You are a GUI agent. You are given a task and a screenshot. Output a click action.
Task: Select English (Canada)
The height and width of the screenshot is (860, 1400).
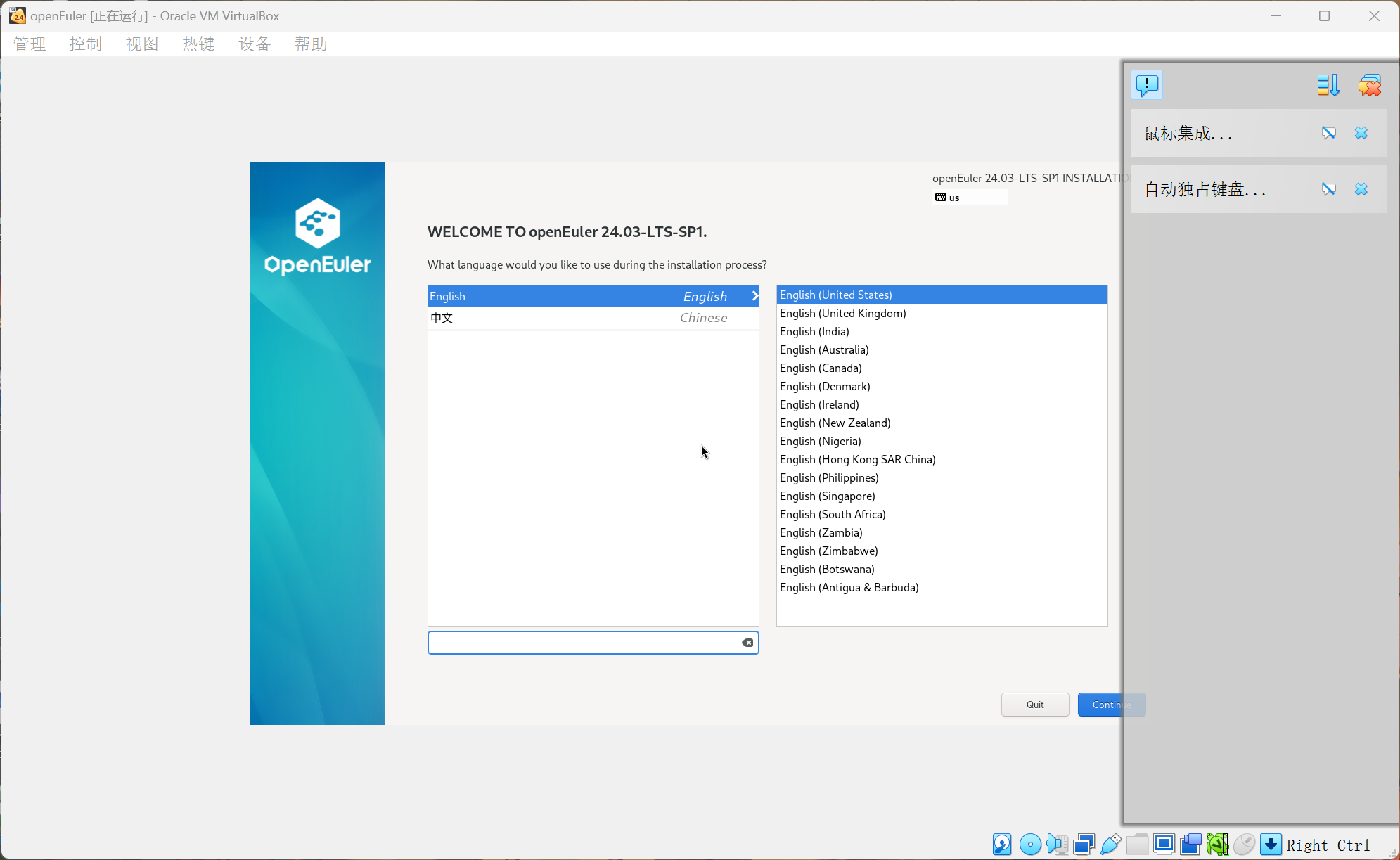click(x=942, y=368)
